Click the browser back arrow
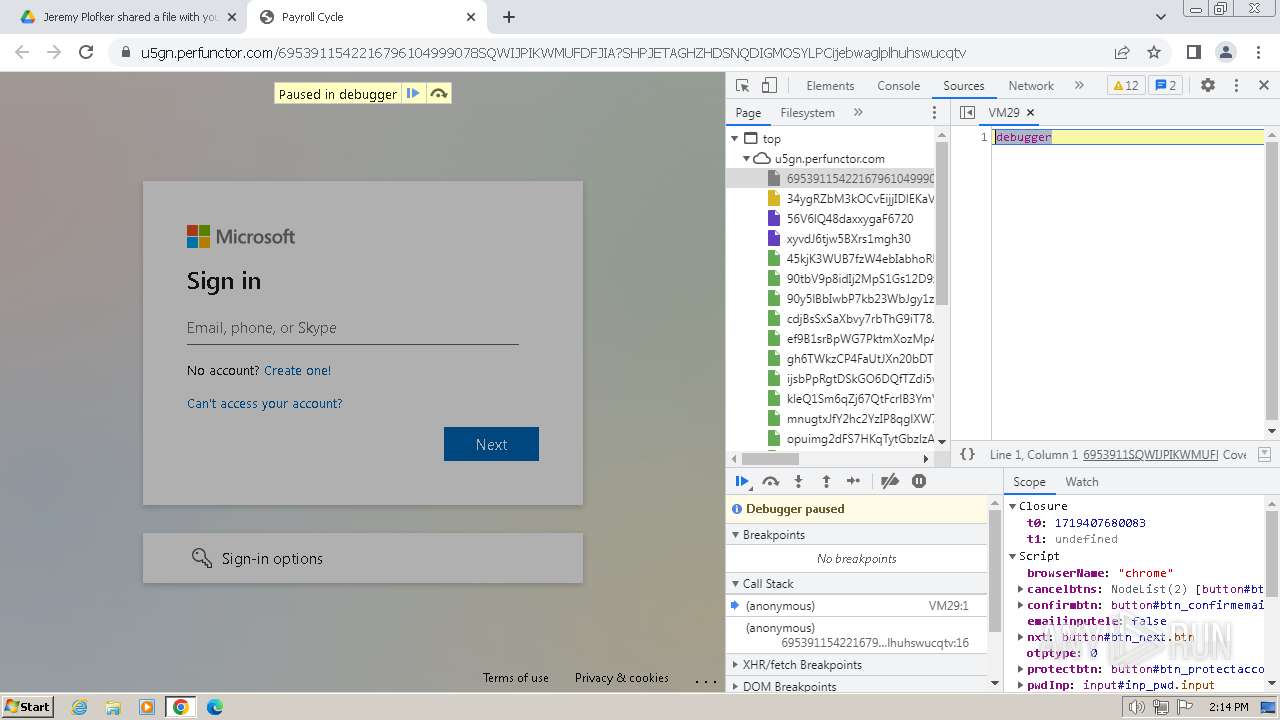Screen dimensions: 1280x720 22,52
